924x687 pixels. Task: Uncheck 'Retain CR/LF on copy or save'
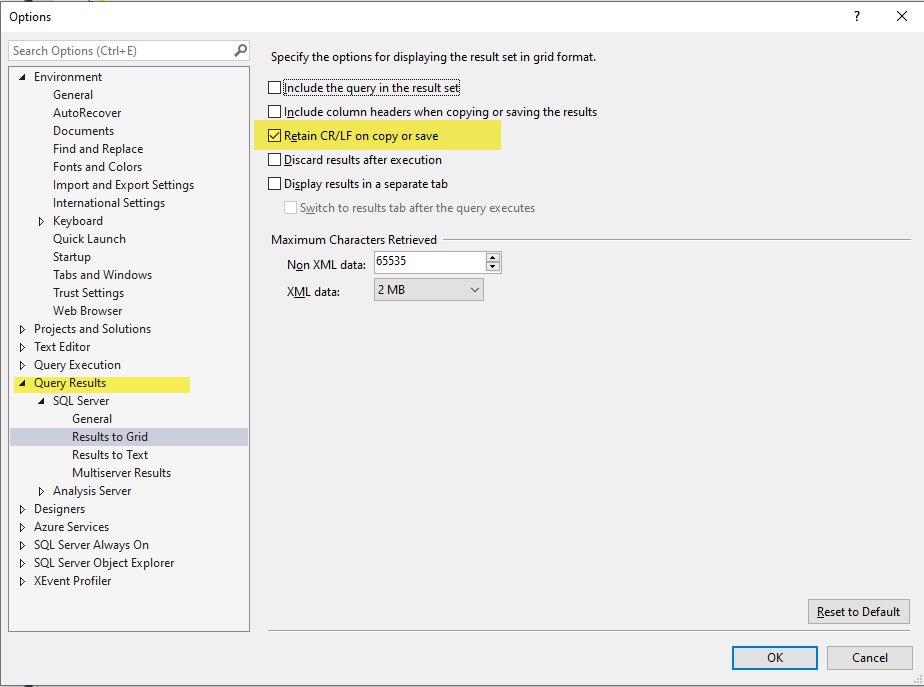coord(275,135)
